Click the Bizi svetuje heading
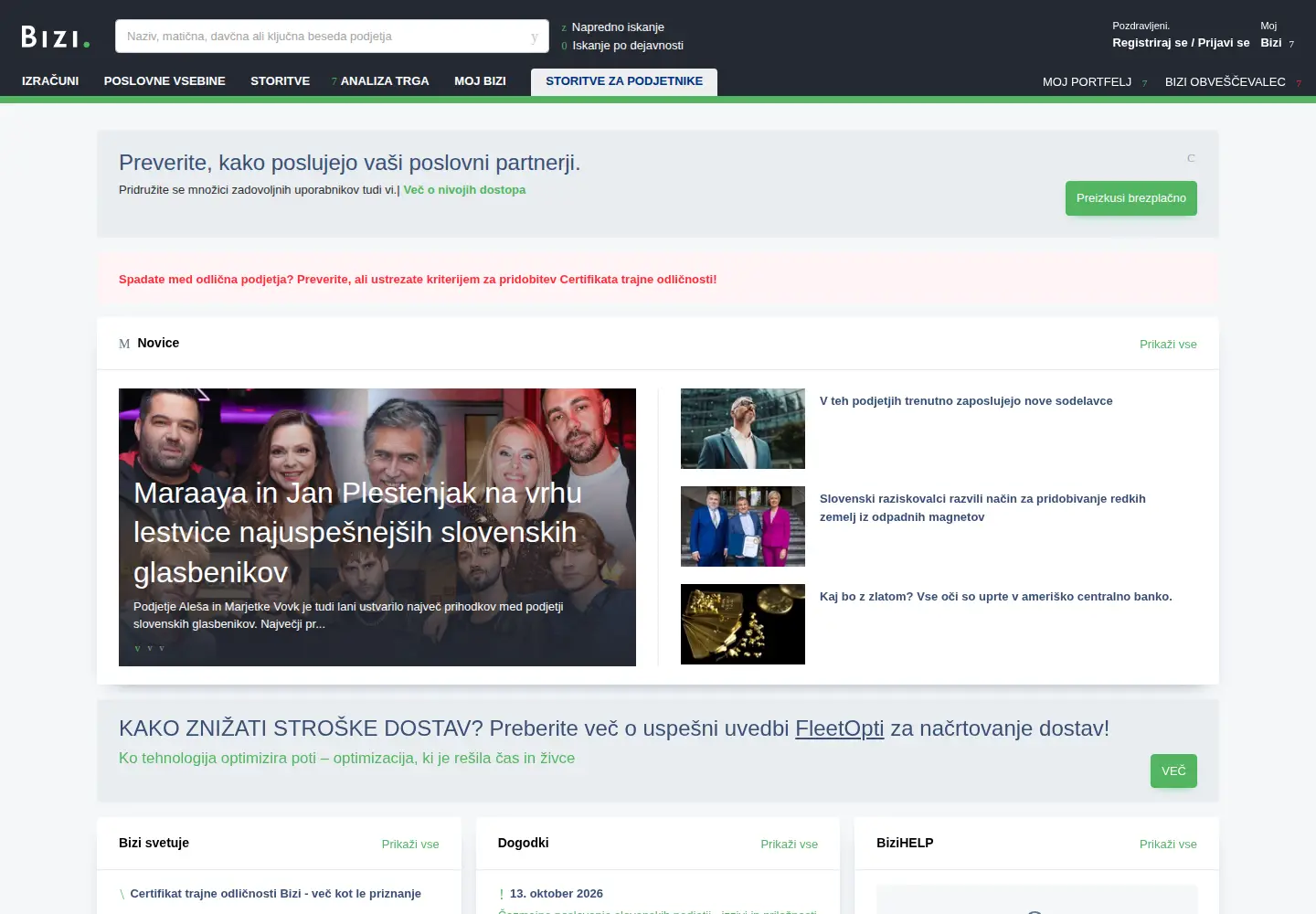Image resolution: width=1316 pixels, height=914 pixels. (x=154, y=843)
